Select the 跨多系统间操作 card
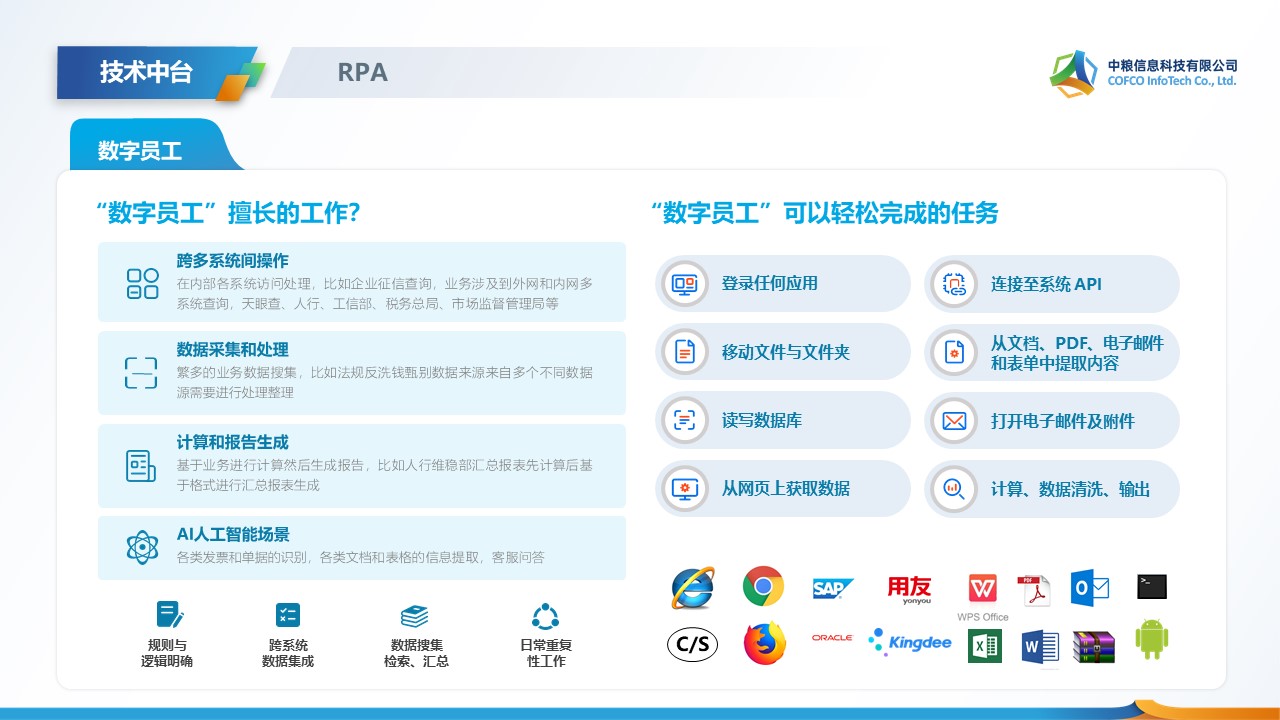 click(x=361, y=282)
